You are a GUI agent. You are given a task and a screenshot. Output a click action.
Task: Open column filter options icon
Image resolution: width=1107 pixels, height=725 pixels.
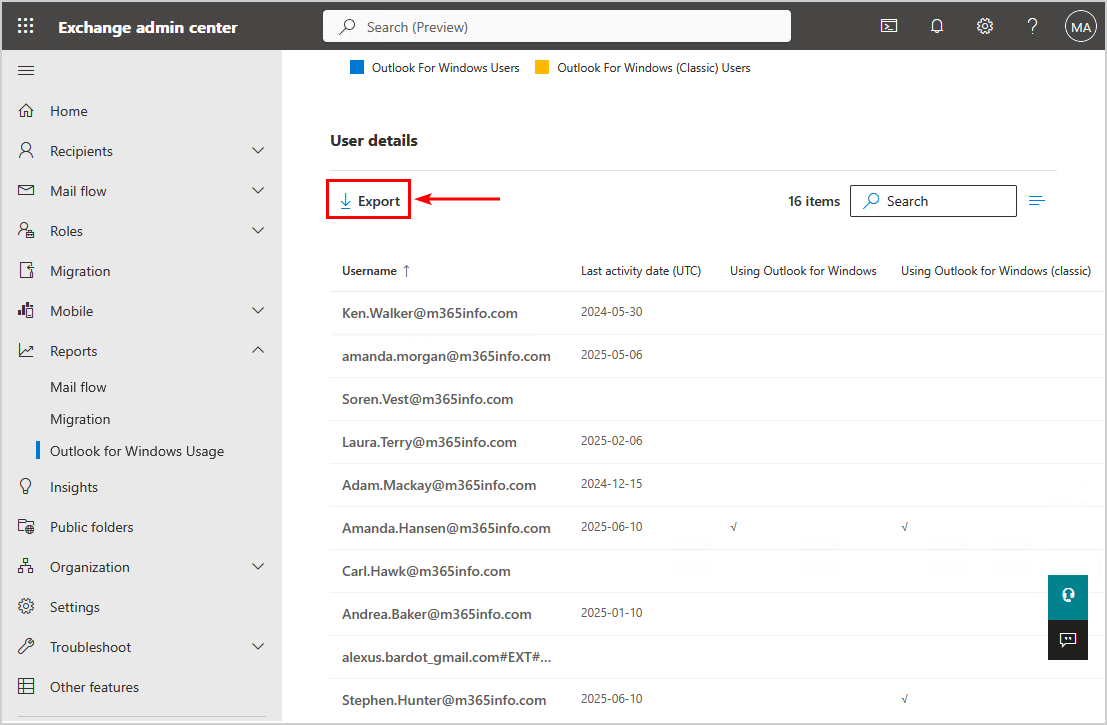[x=1037, y=201]
